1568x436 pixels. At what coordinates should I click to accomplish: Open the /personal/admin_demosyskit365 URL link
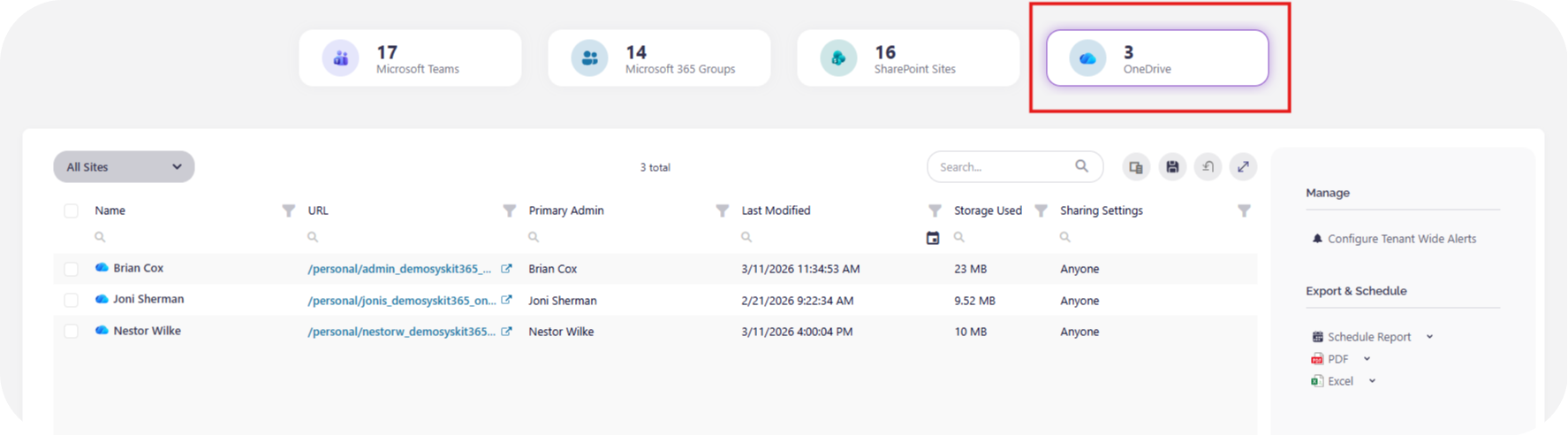399,269
